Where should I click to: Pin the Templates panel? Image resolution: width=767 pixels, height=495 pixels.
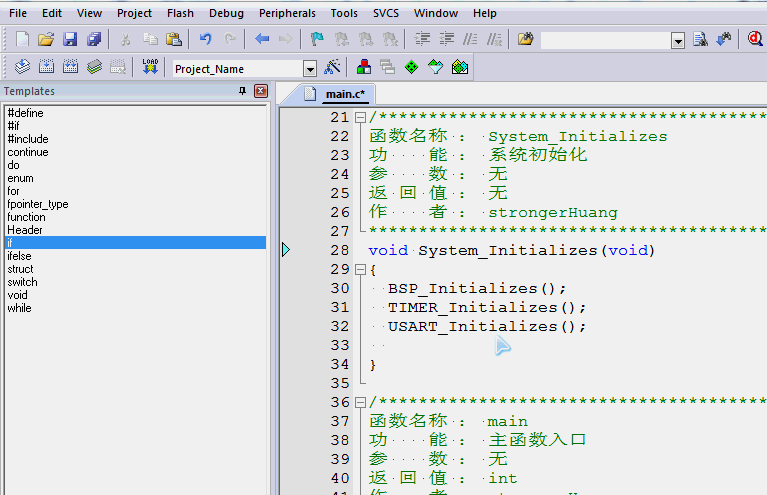(x=242, y=91)
